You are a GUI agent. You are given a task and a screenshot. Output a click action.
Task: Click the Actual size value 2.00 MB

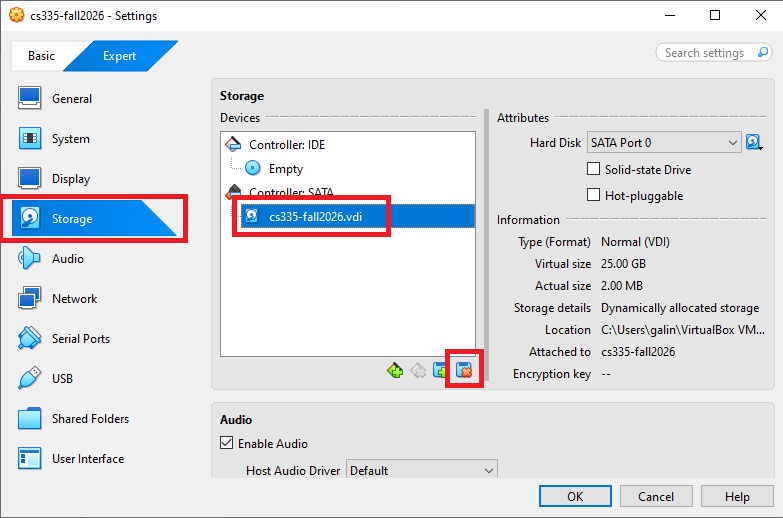[622, 285]
